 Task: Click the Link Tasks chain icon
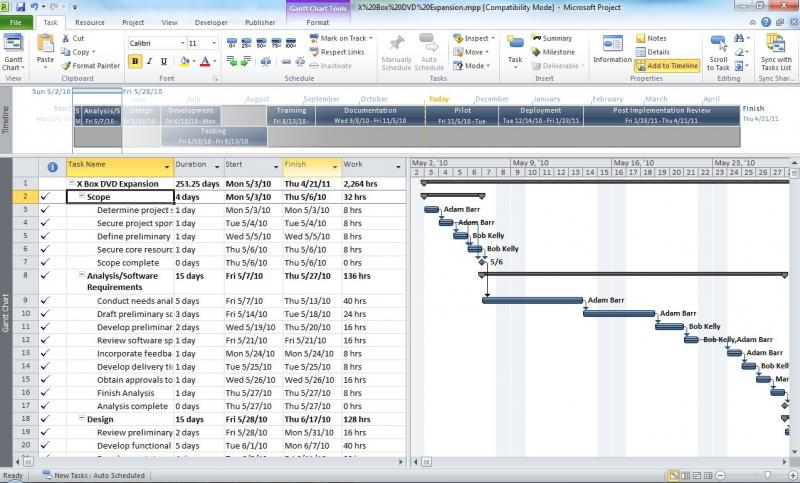286,62
